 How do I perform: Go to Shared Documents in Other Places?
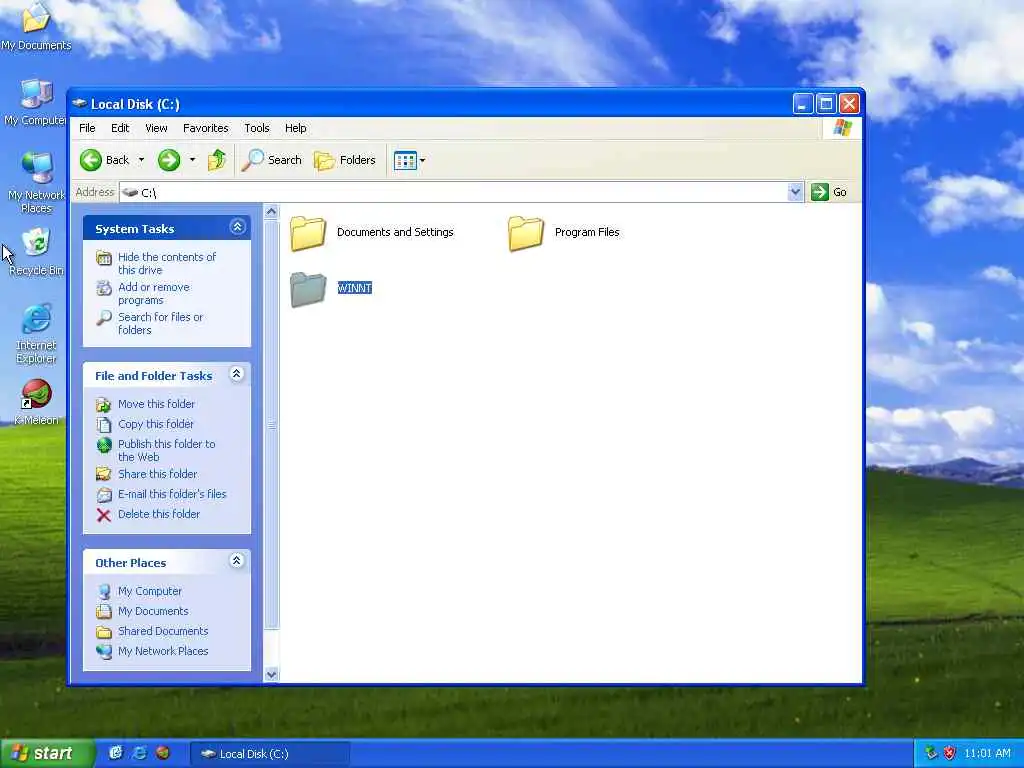(163, 632)
